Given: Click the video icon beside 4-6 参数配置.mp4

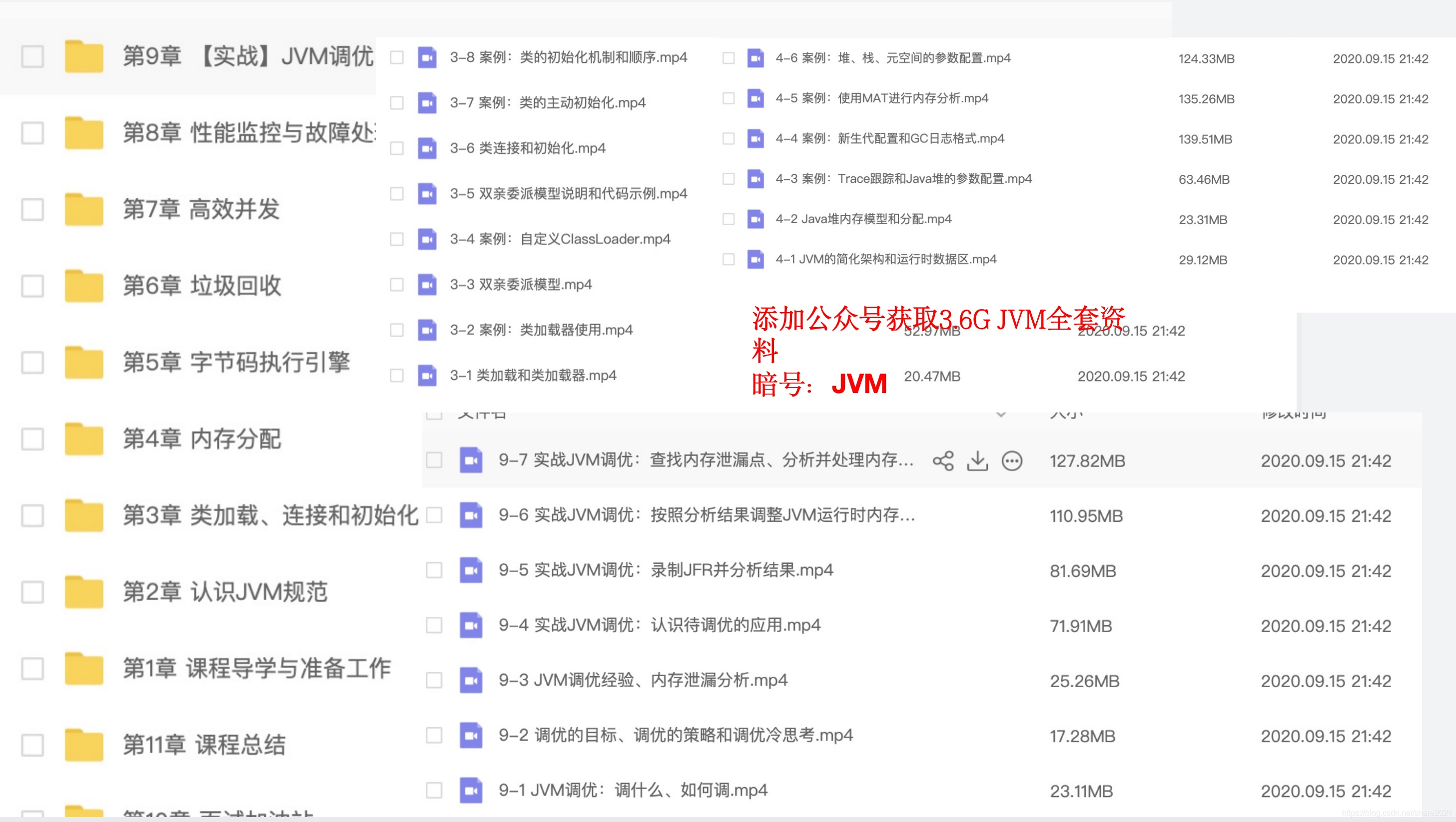Looking at the screenshot, I should 755,57.
